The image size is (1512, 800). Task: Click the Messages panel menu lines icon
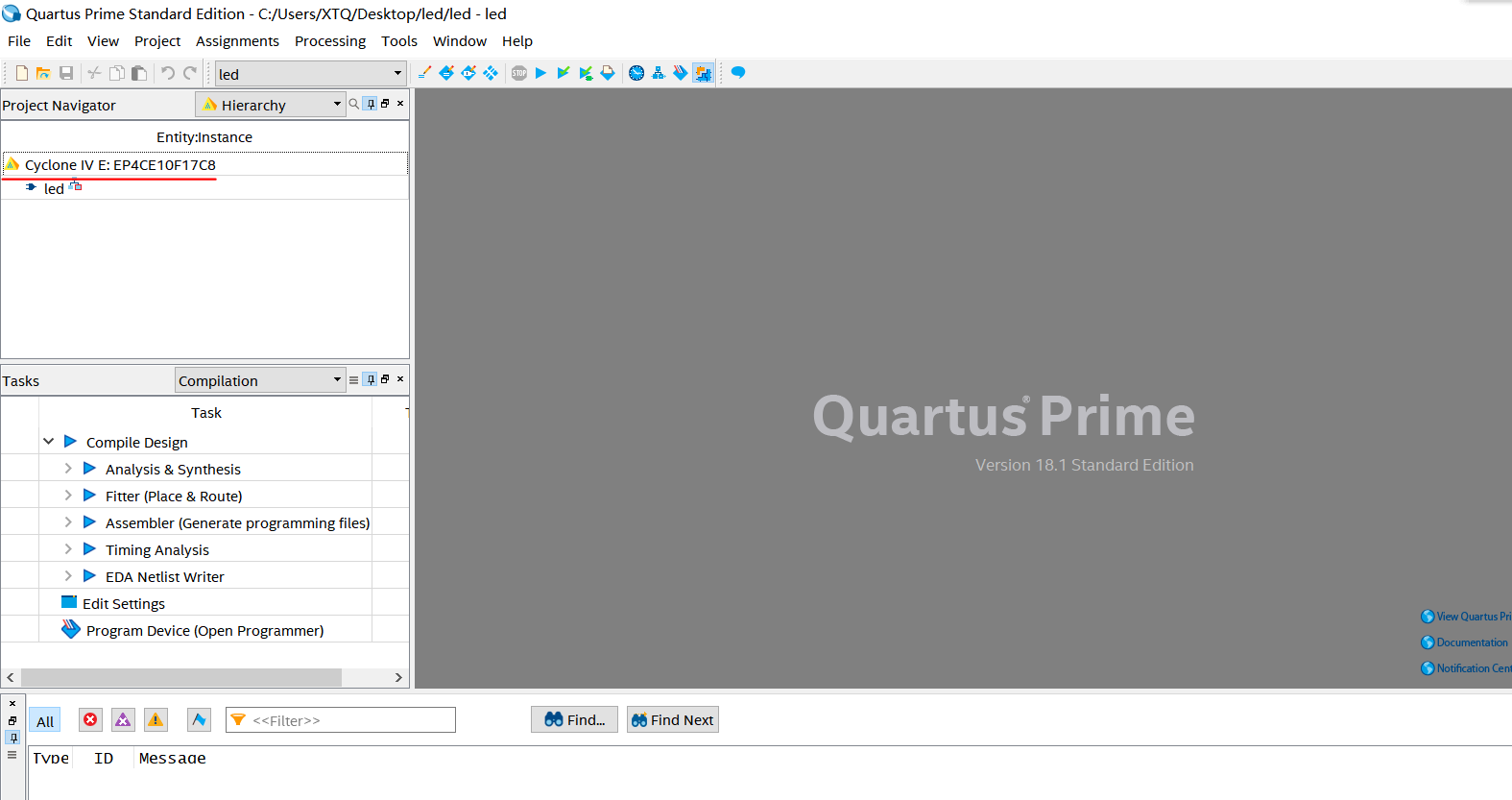12,755
